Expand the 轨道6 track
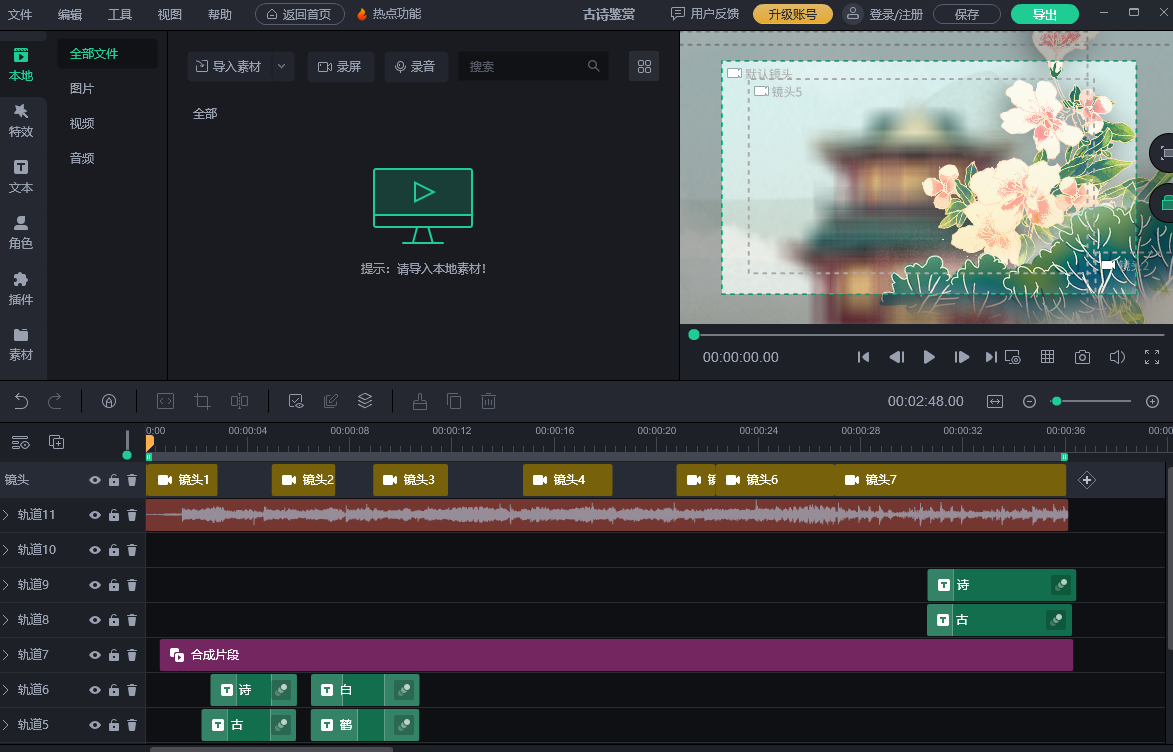 6,690
